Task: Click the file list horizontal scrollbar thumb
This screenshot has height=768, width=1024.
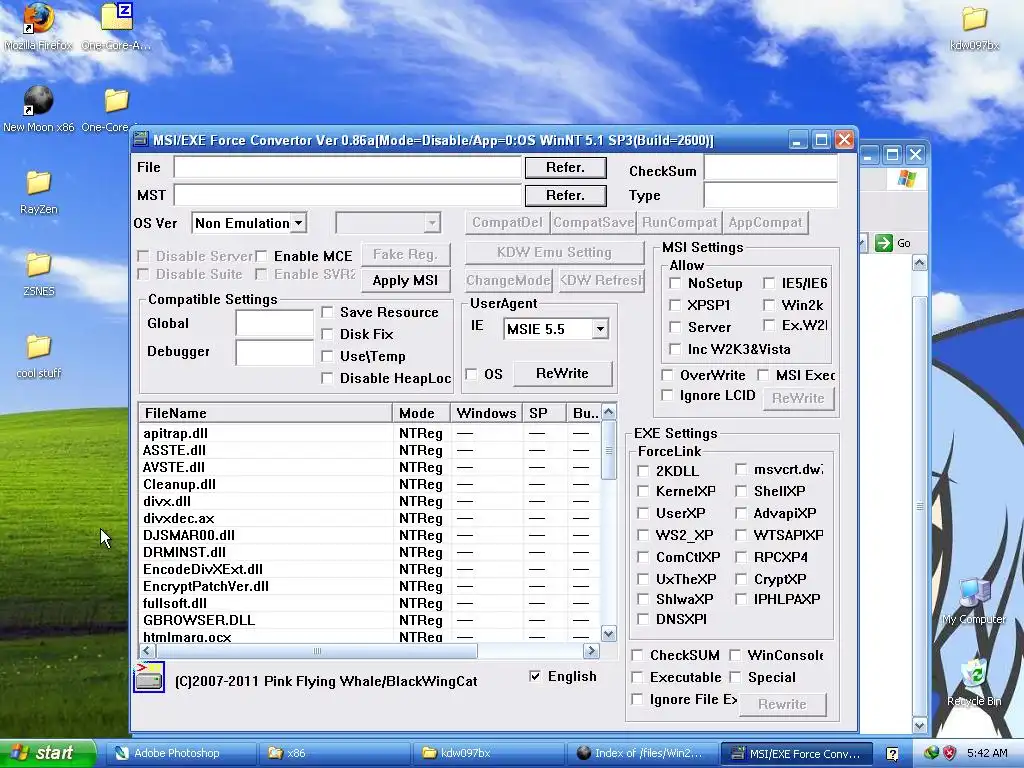Action: pos(317,650)
